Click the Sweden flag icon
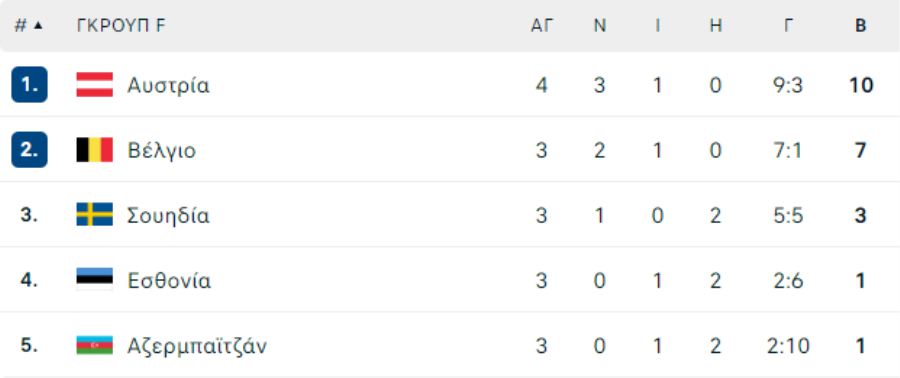Image resolution: width=900 pixels, height=378 pixels. (x=95, y=215)
